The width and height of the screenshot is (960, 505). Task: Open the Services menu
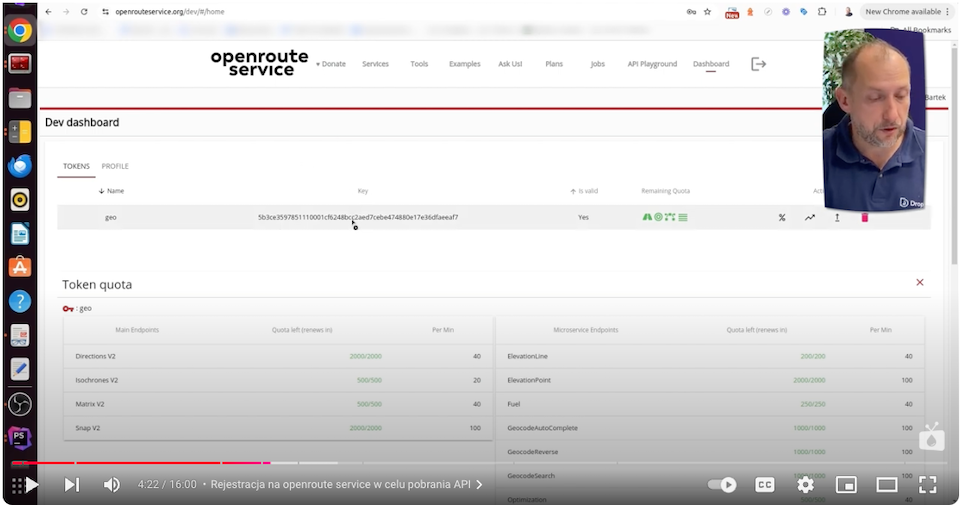375,64
